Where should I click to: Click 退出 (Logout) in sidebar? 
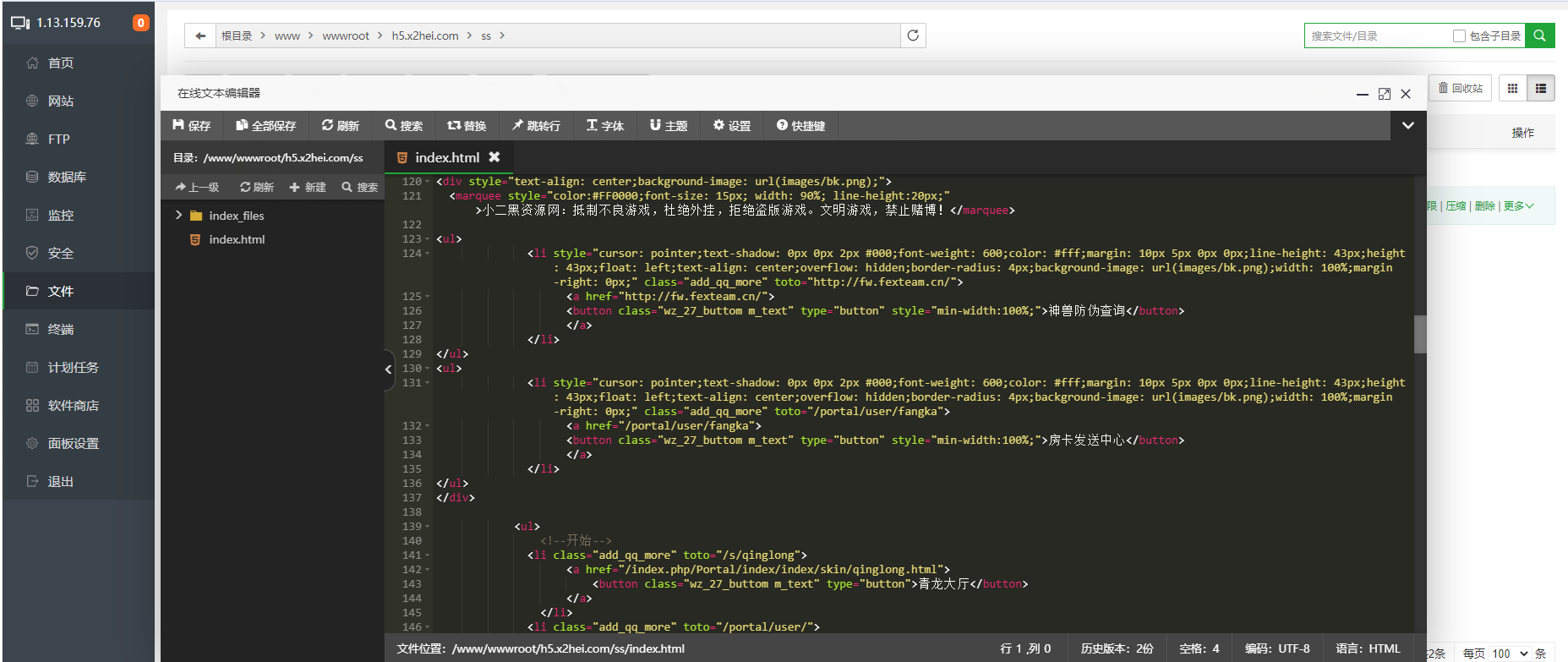[x=79, y=482]
